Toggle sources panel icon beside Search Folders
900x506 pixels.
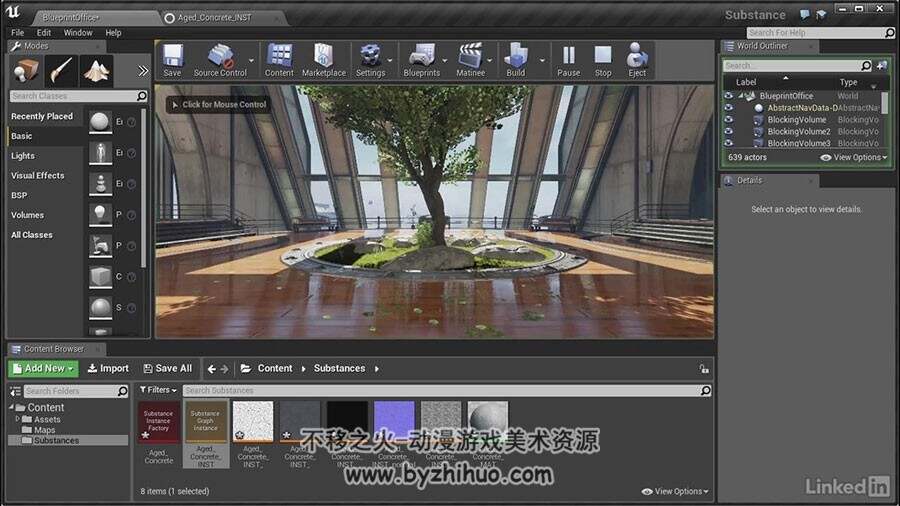(x=15, y=391)
